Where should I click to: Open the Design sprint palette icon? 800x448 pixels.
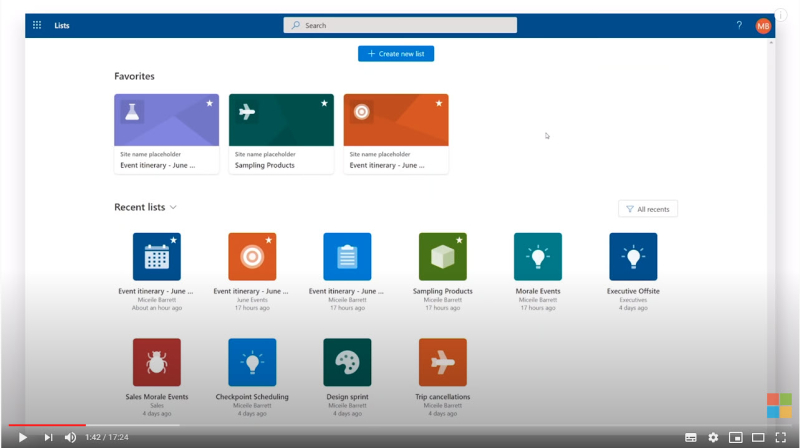[x=347, y=362]
